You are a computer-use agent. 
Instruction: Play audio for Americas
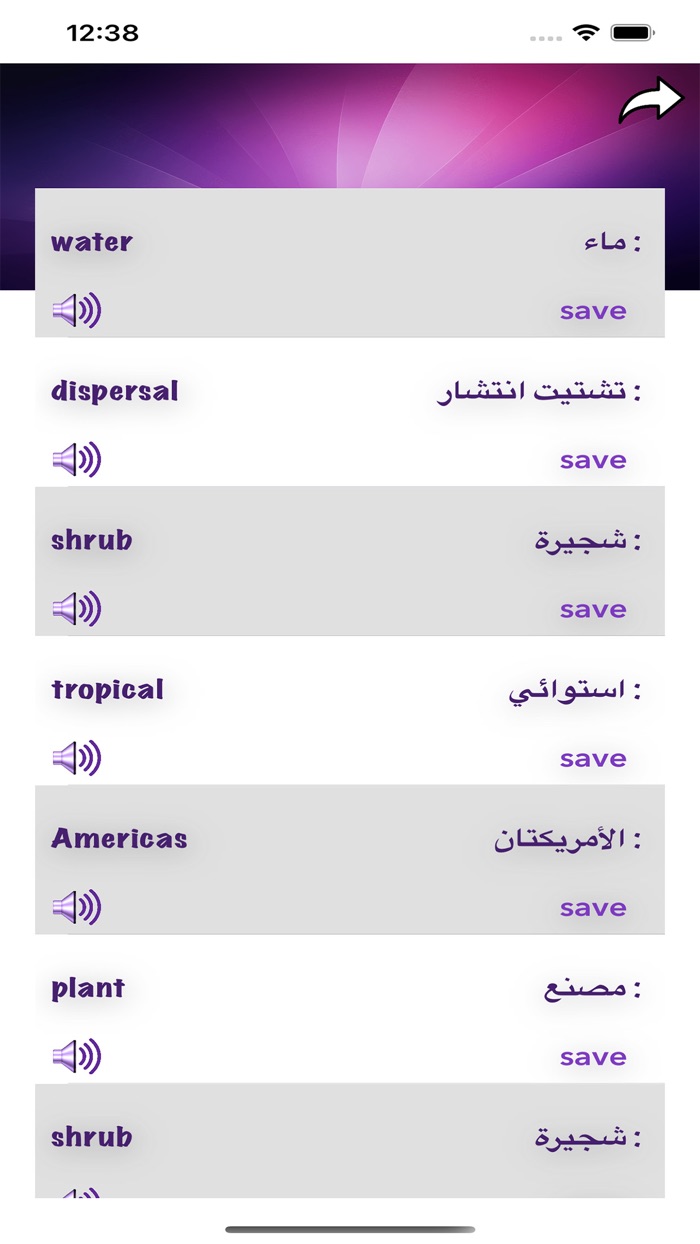pos(75,907)
